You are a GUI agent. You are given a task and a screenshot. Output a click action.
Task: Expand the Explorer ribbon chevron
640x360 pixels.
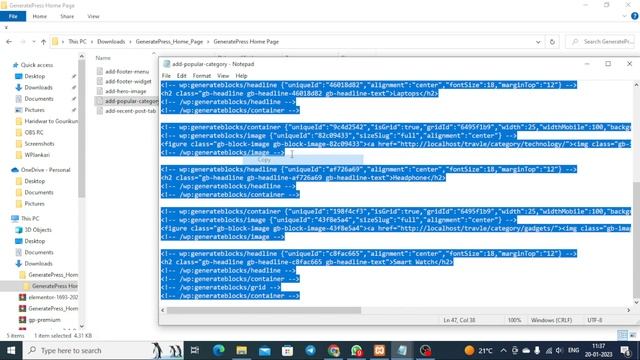[624, 16]
